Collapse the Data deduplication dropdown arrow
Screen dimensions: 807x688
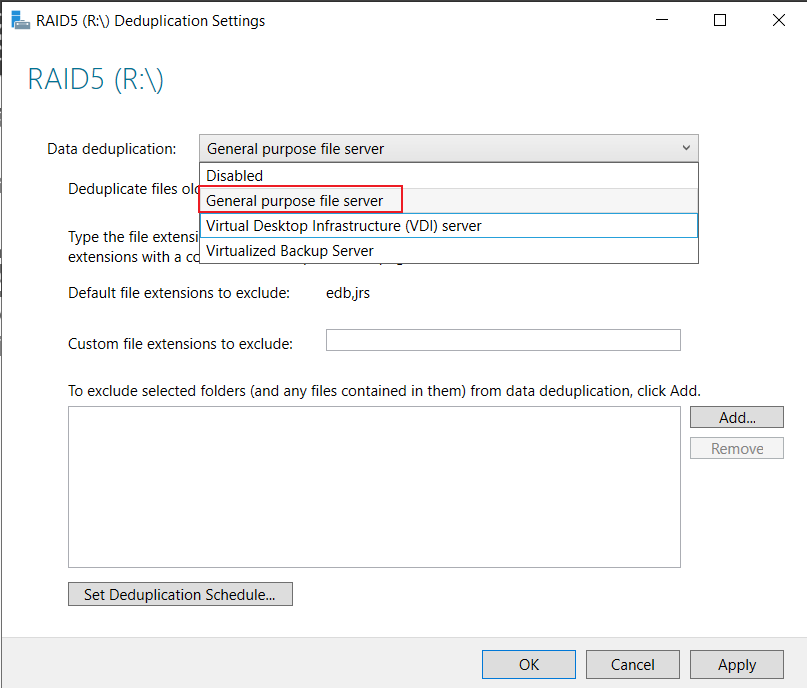click(686, 148)
